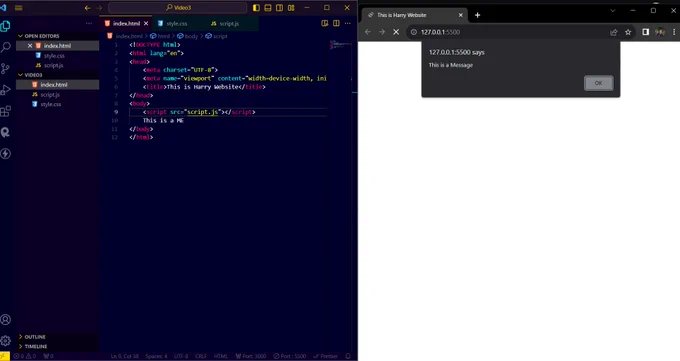Switch to the script.js editor tab
The width and height of the screenshot is (680, 361).
coord(230,23)
